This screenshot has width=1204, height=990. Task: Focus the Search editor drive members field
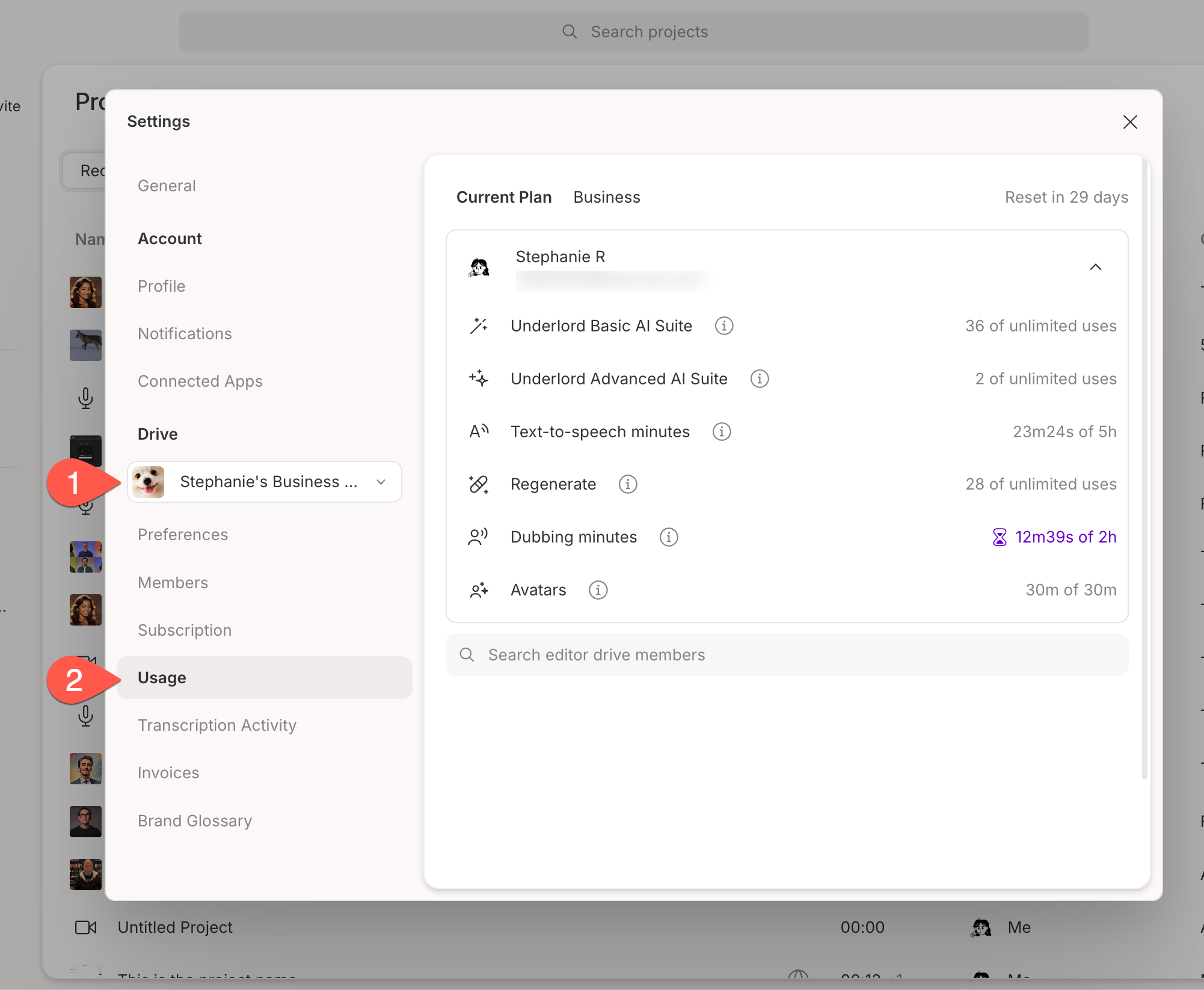787,655
